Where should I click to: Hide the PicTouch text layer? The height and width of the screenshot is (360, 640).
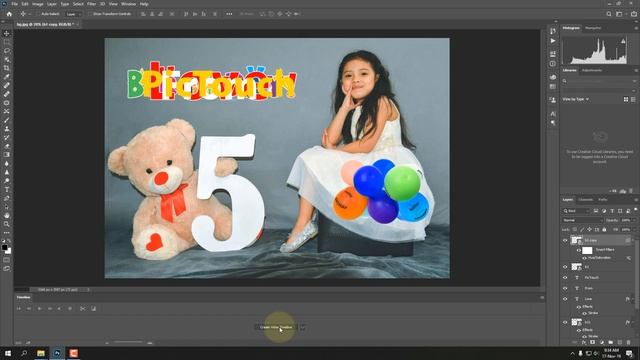click(x=565, y=278)
